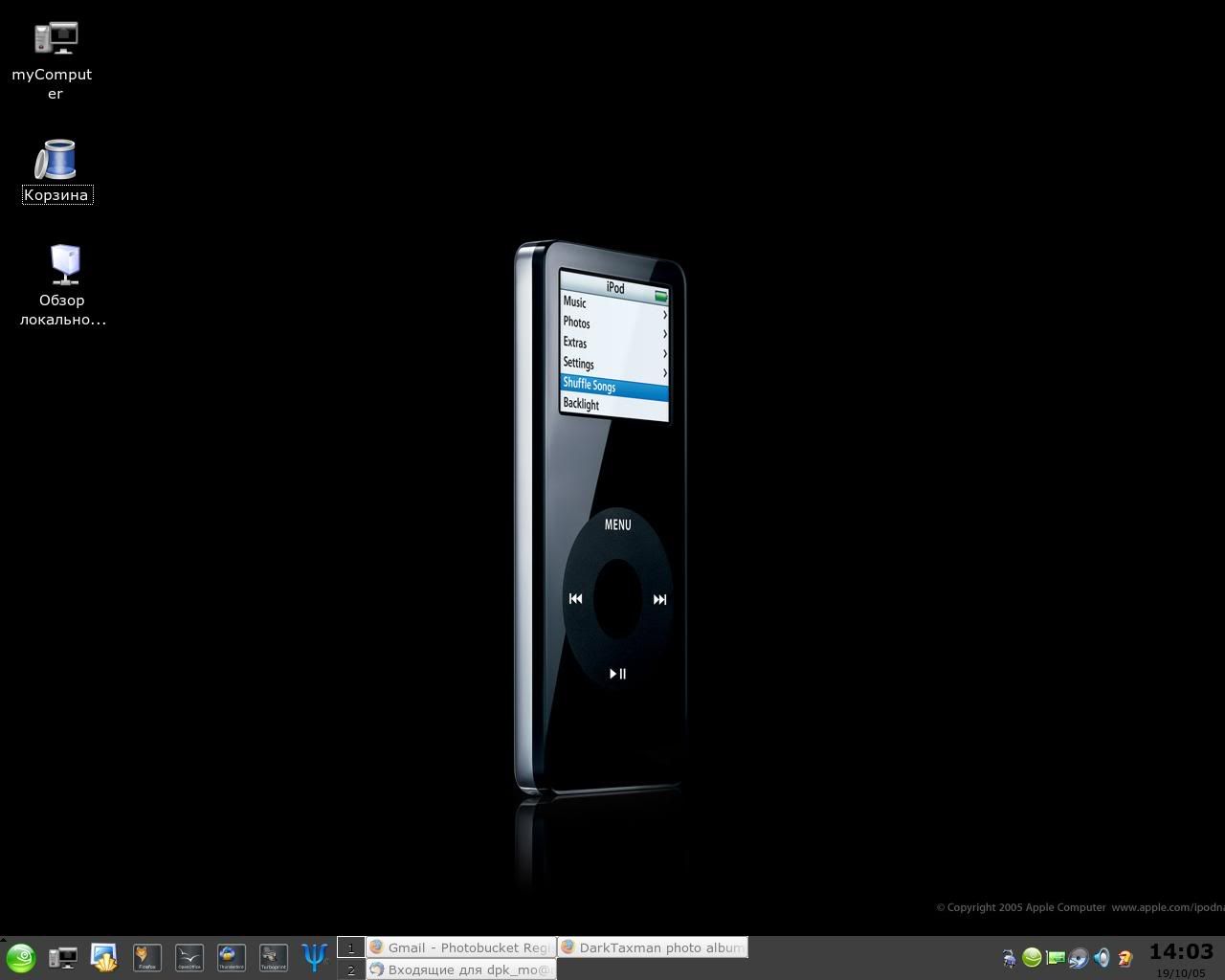Click the computer monitor panel icon

pos(63,957)
